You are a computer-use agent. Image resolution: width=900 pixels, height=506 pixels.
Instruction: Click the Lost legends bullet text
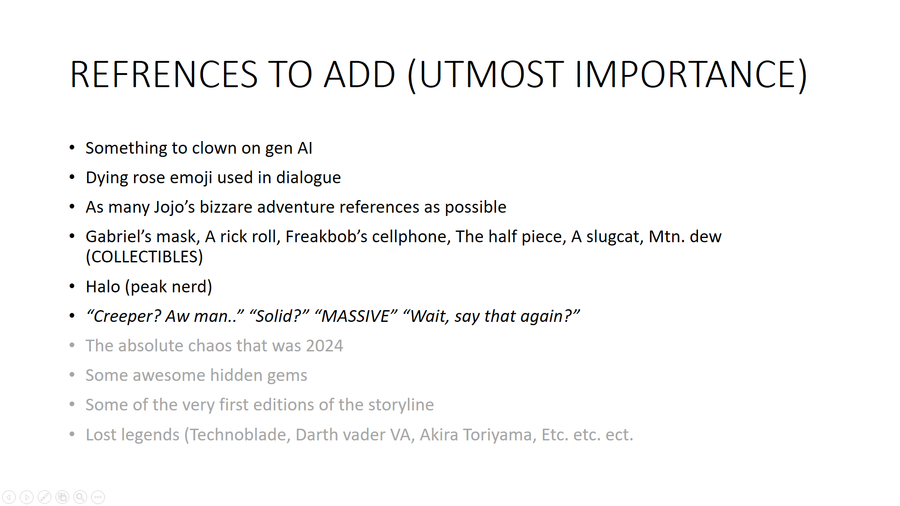point(359,435)
